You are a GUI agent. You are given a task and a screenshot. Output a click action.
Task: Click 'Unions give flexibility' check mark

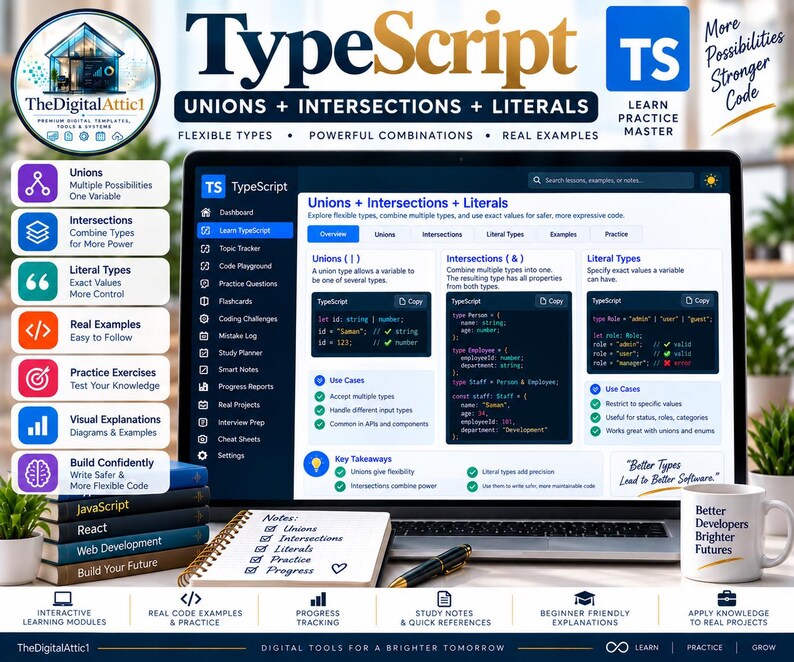[340, 472]
